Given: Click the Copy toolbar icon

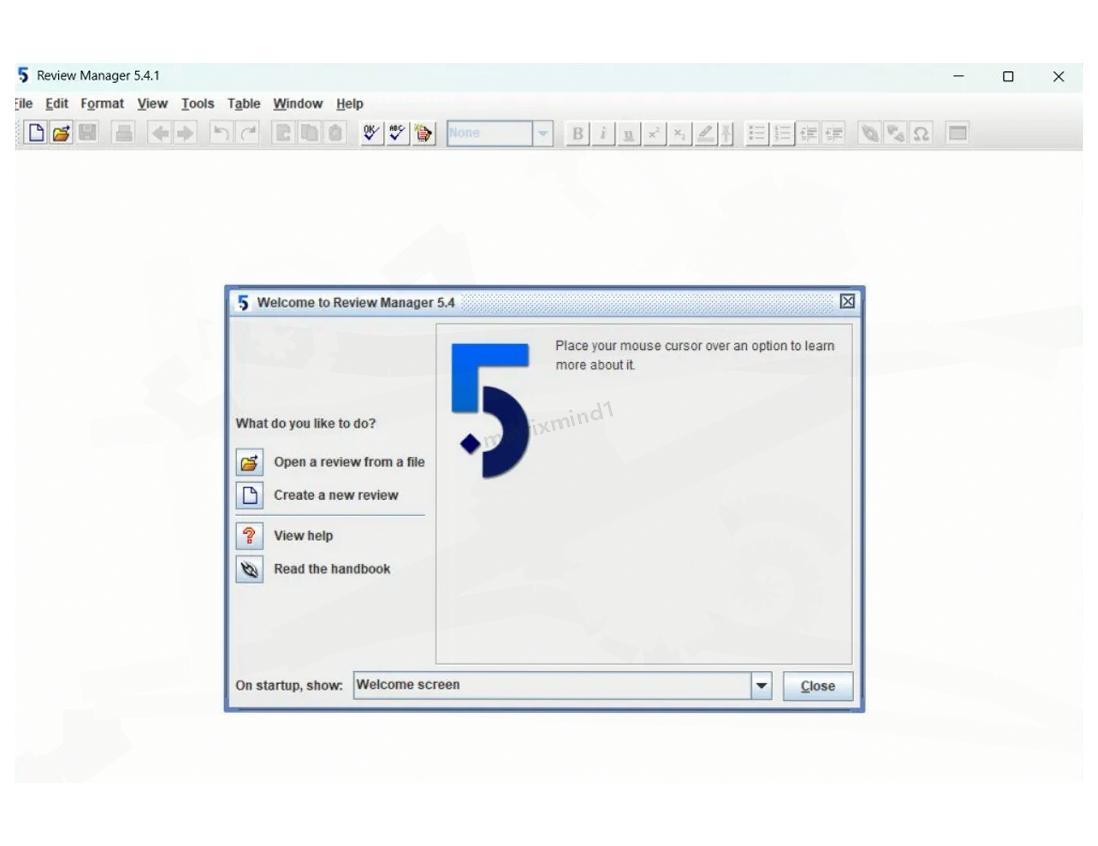Looking at the screenshot, I should point(309,133).
